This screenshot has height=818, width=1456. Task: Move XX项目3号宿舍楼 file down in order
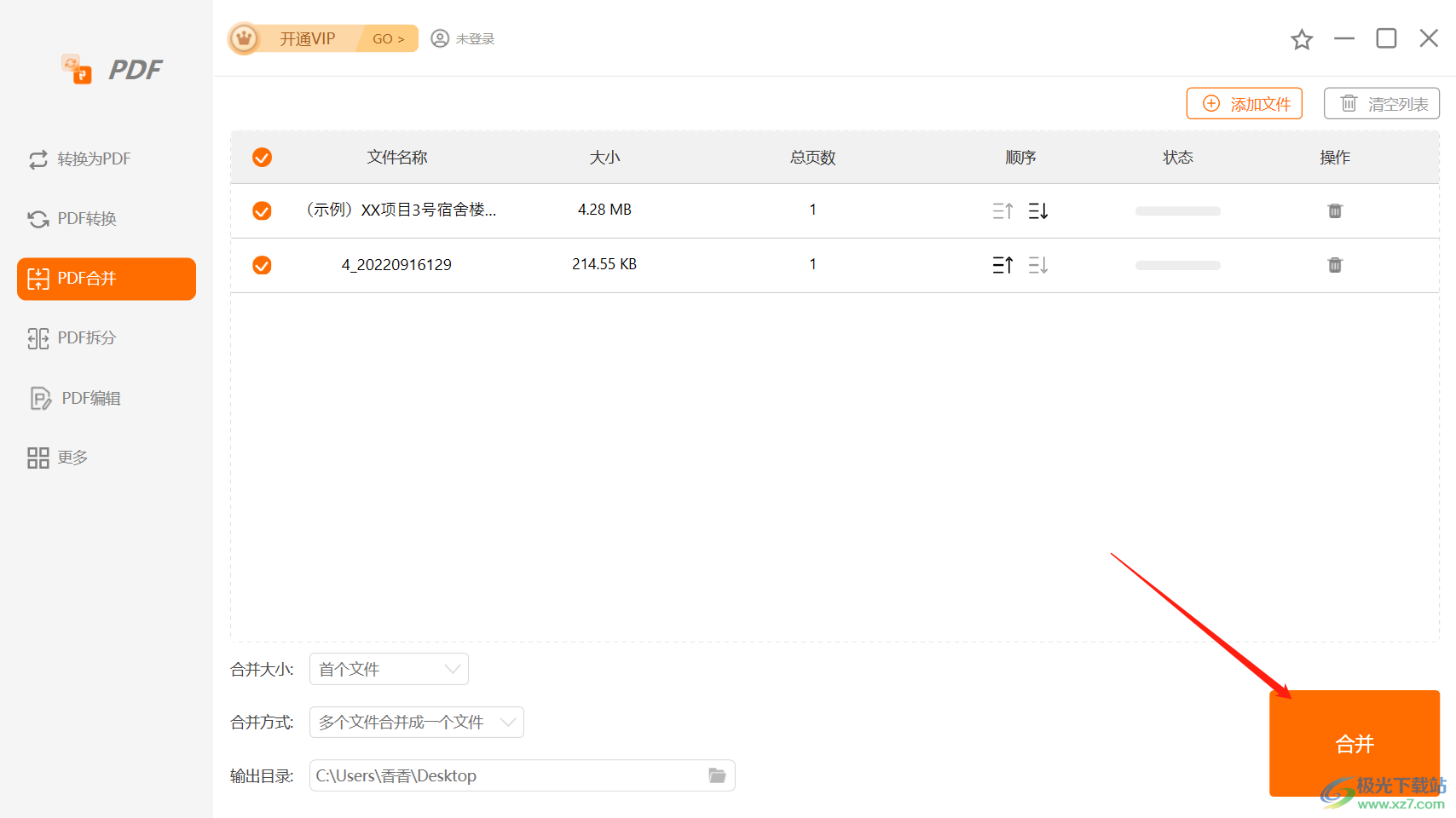[1038, 210]
